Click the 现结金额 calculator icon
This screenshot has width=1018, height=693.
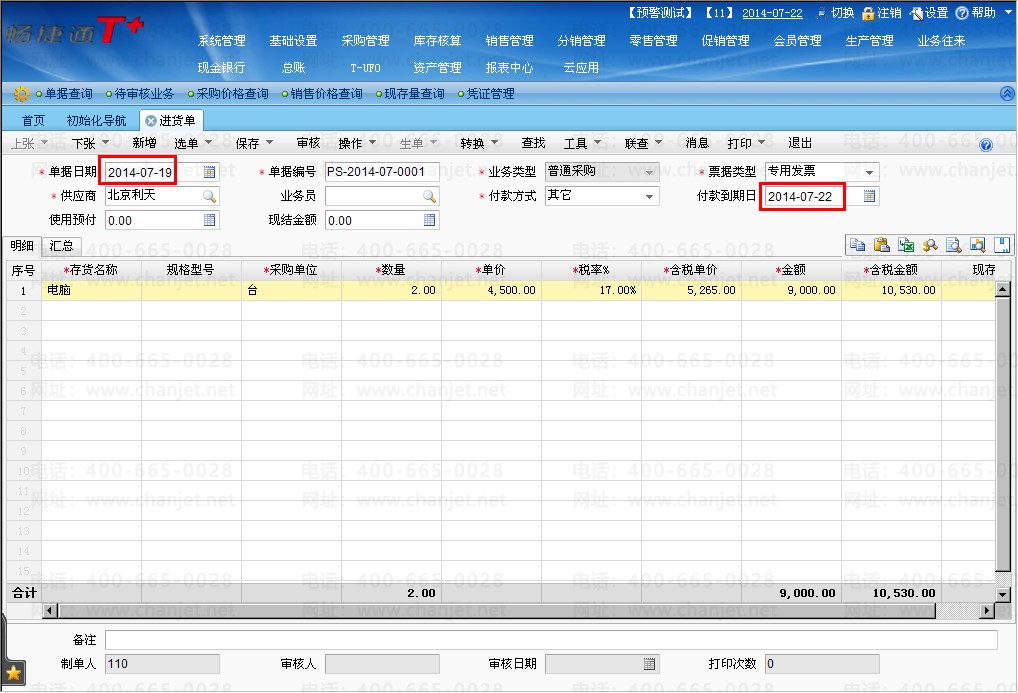click(429, 220)
